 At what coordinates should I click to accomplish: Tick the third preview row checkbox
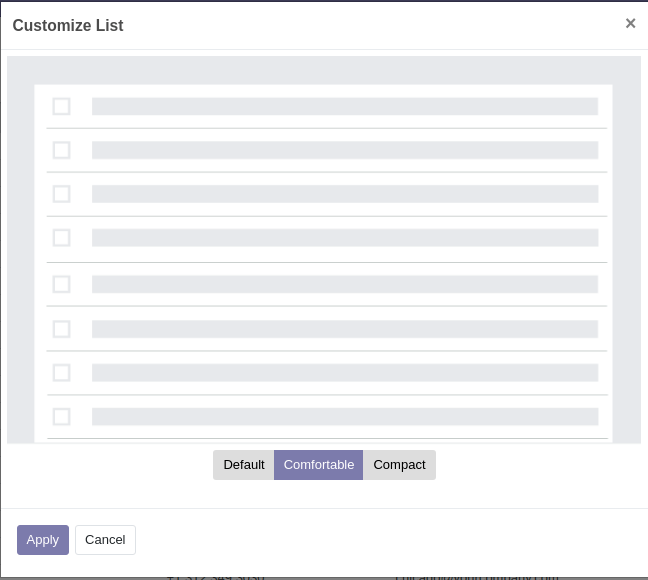(x=62, y=194)
